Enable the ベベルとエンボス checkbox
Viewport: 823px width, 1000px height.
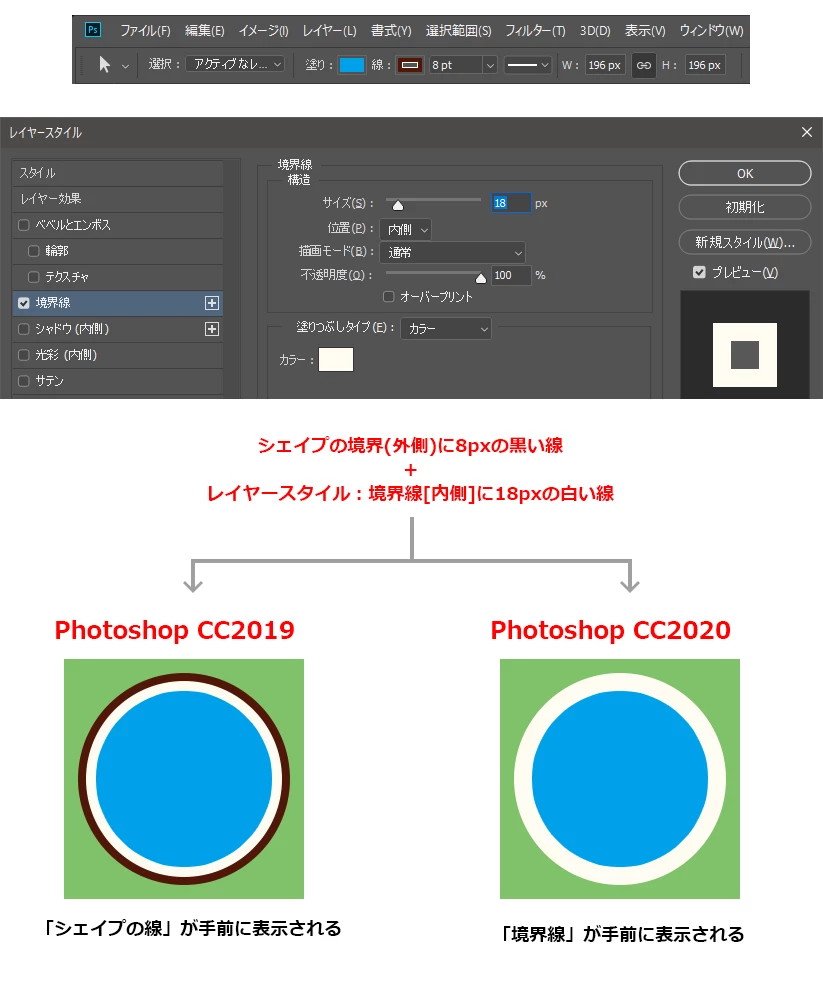(24, 225)
